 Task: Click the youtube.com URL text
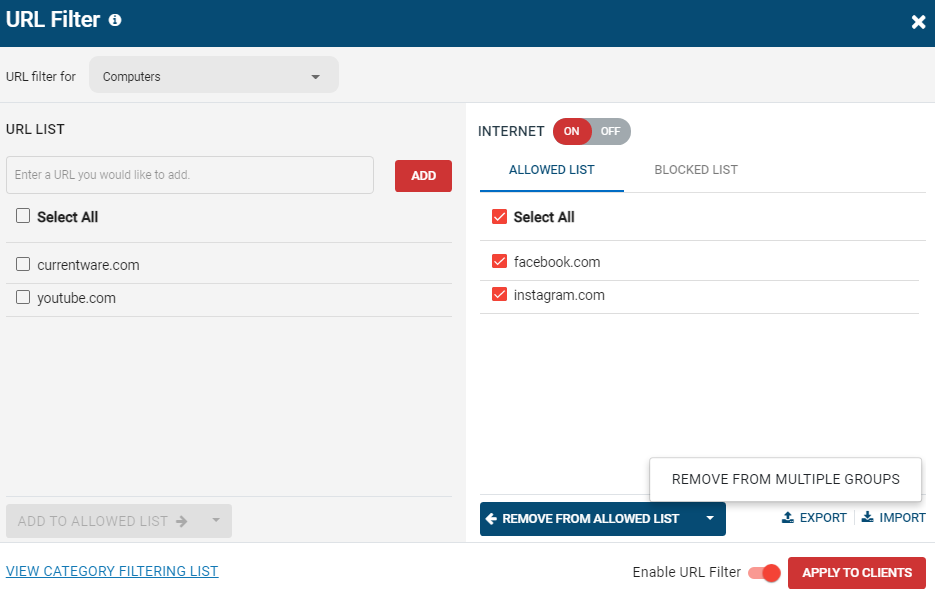coord(76,298)
